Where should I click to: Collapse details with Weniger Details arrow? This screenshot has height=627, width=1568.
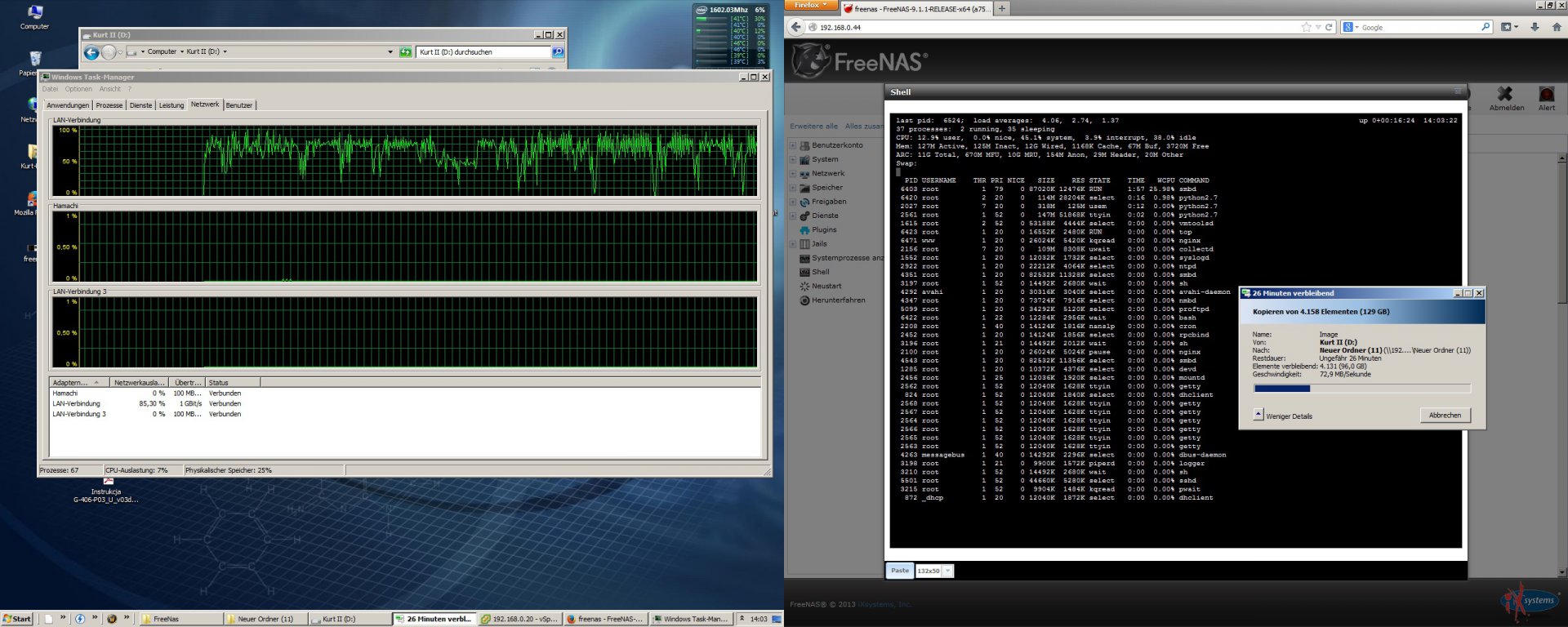1258,415
